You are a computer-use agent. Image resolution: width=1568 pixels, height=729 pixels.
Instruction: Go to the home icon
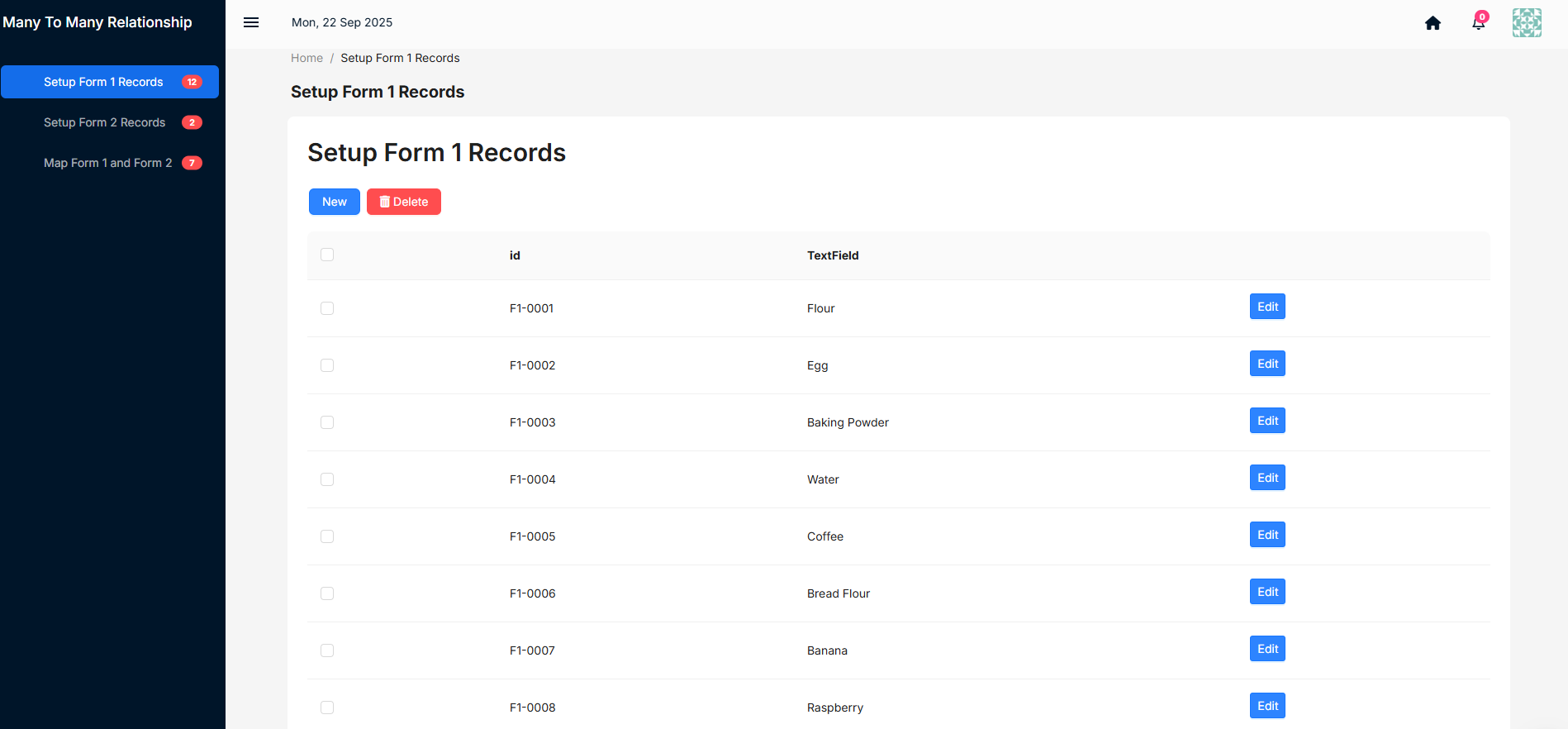click(1433, 23)
